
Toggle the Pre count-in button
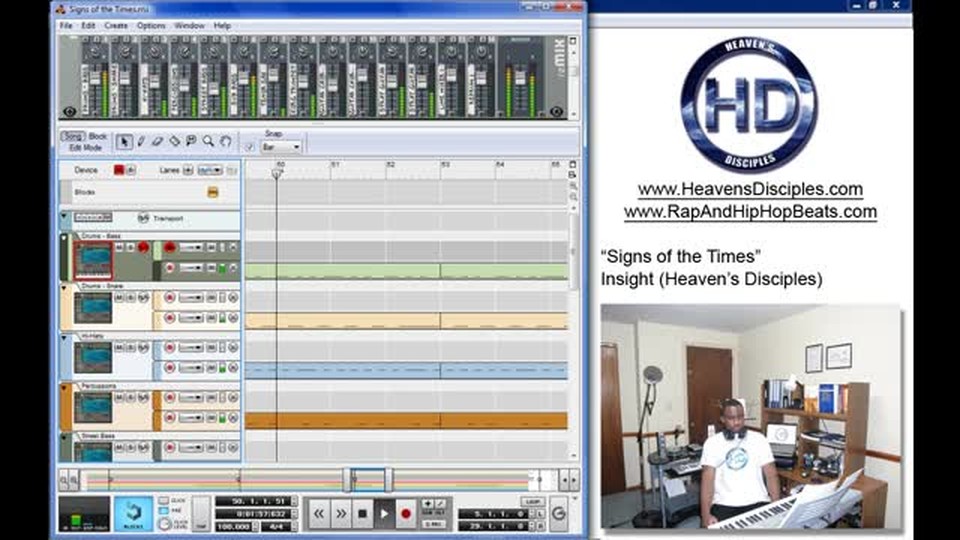click(x=163, y=511)
